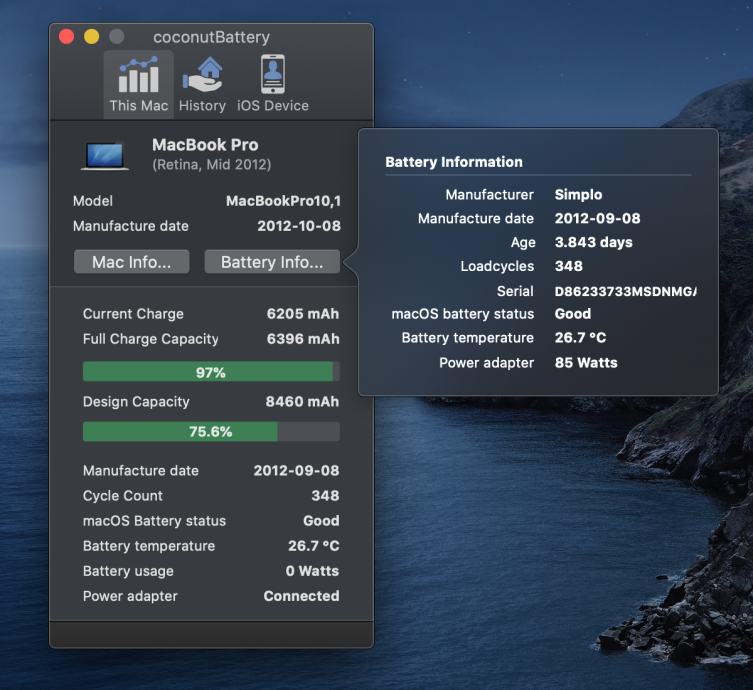Select the MacBookPro10,1 model identifier

point(283,201)
